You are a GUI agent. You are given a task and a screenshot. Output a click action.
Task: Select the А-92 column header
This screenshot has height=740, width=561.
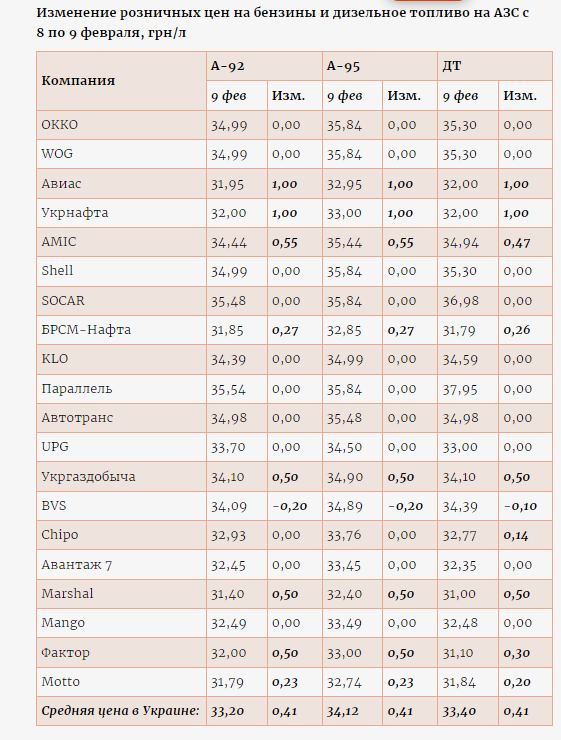[x=227, y=66]
